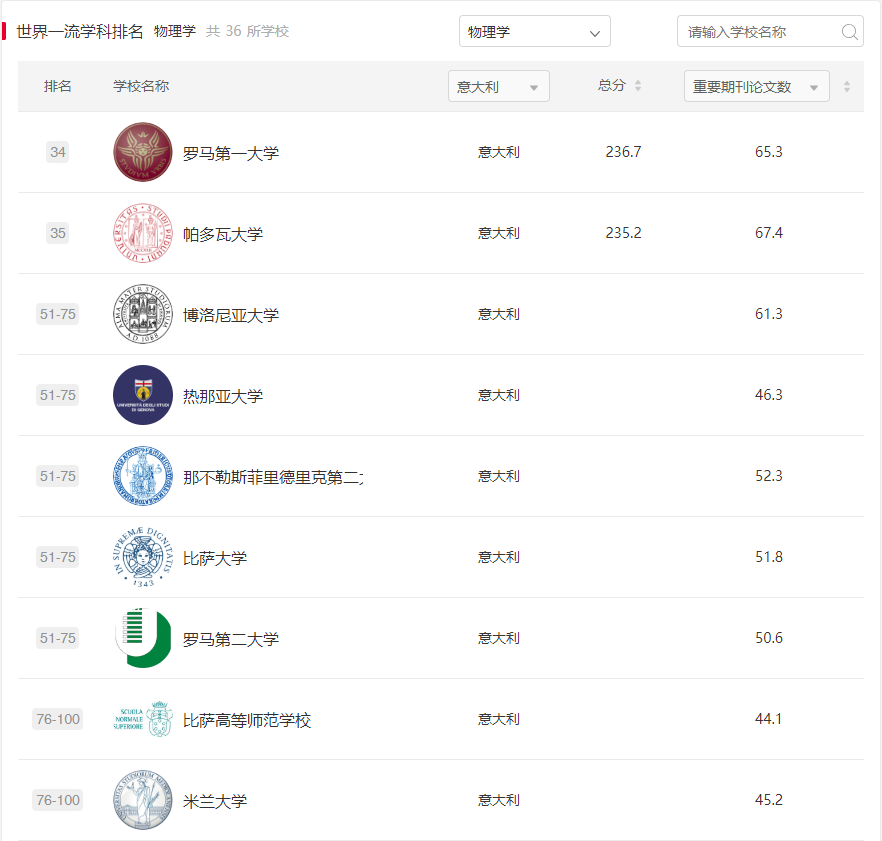Click the 总分 value 236.7
The width and height of the screenshot is (882, 841).
coord(623,152)
